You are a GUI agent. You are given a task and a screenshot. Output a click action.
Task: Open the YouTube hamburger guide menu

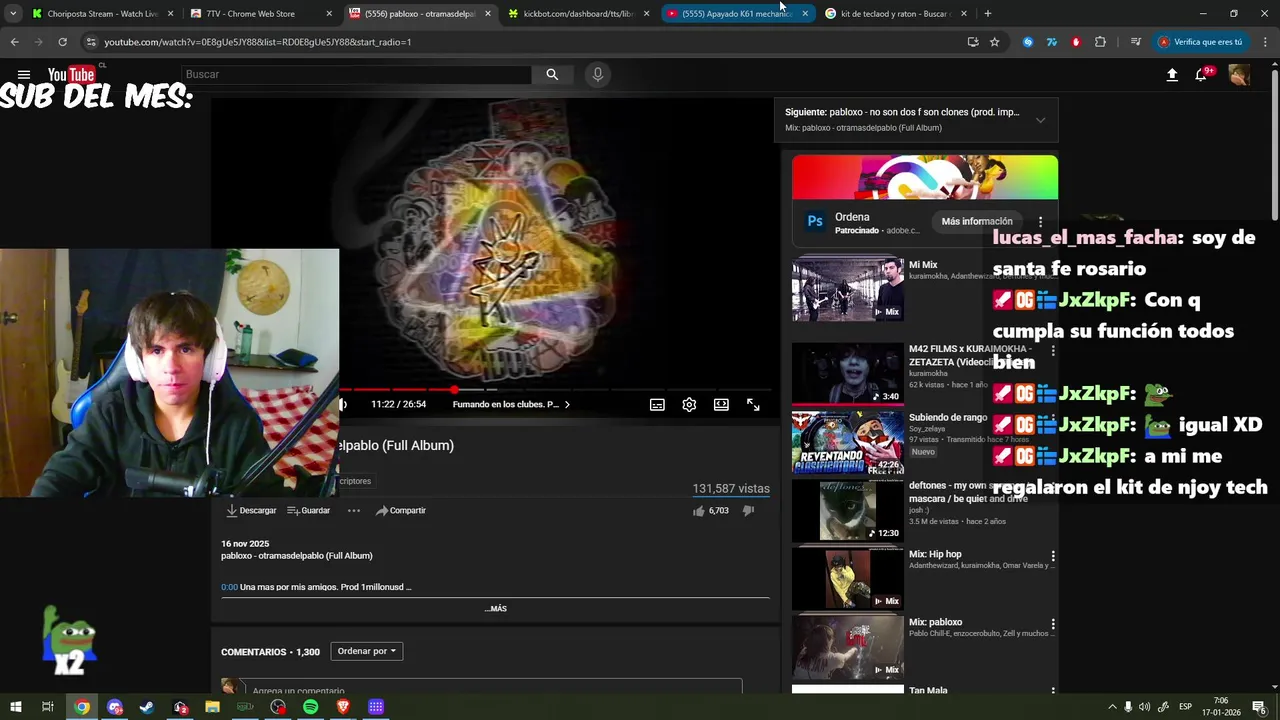[24, 75]
